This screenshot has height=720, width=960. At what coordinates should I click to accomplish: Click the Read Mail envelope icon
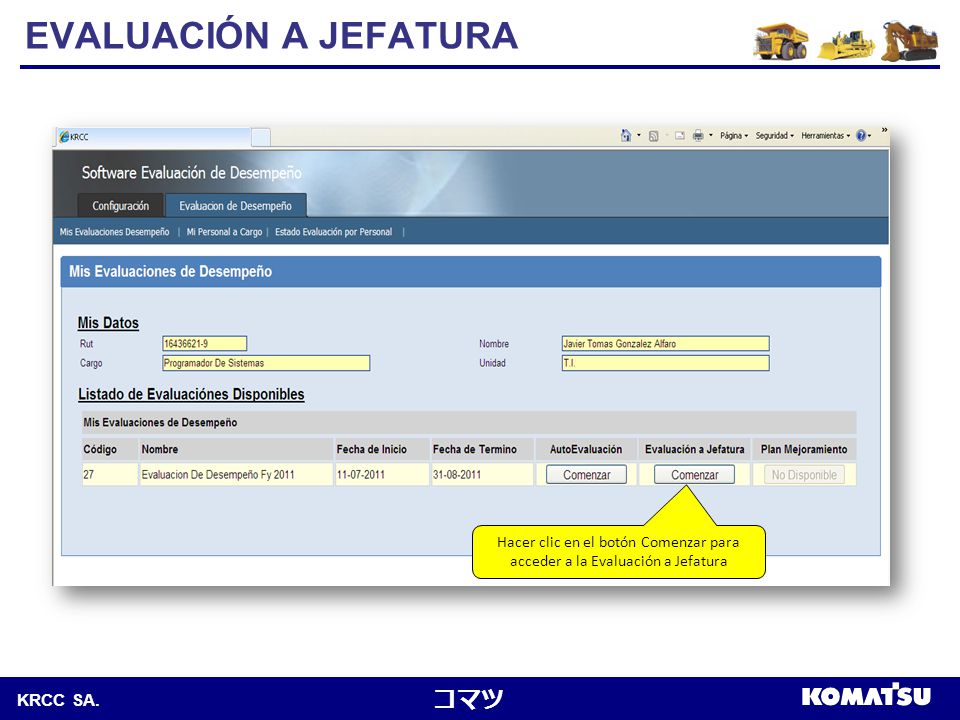pyautogui.click(x=680, y=136)
